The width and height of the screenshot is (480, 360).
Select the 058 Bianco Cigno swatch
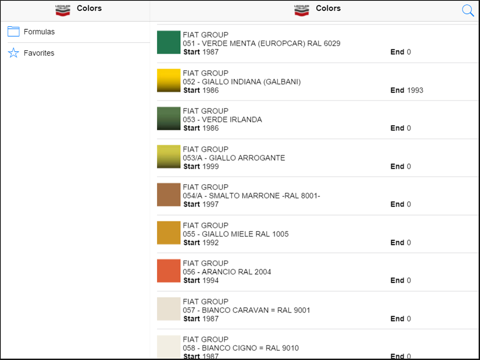(169, 347)
